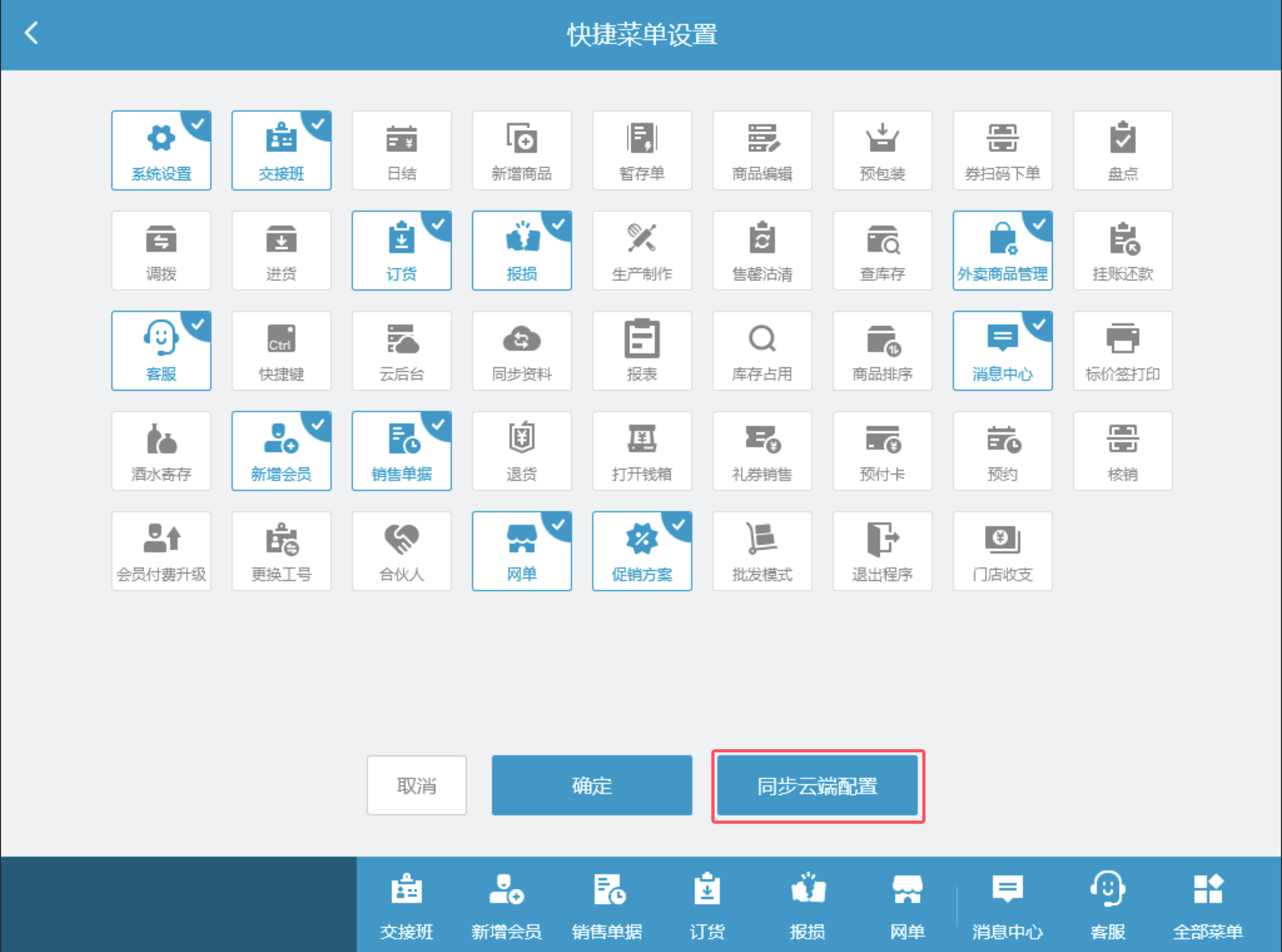Select the 打开钱箱 cash drawer tile
Screen dimensions: 1282x952
[x=642, y=451]
